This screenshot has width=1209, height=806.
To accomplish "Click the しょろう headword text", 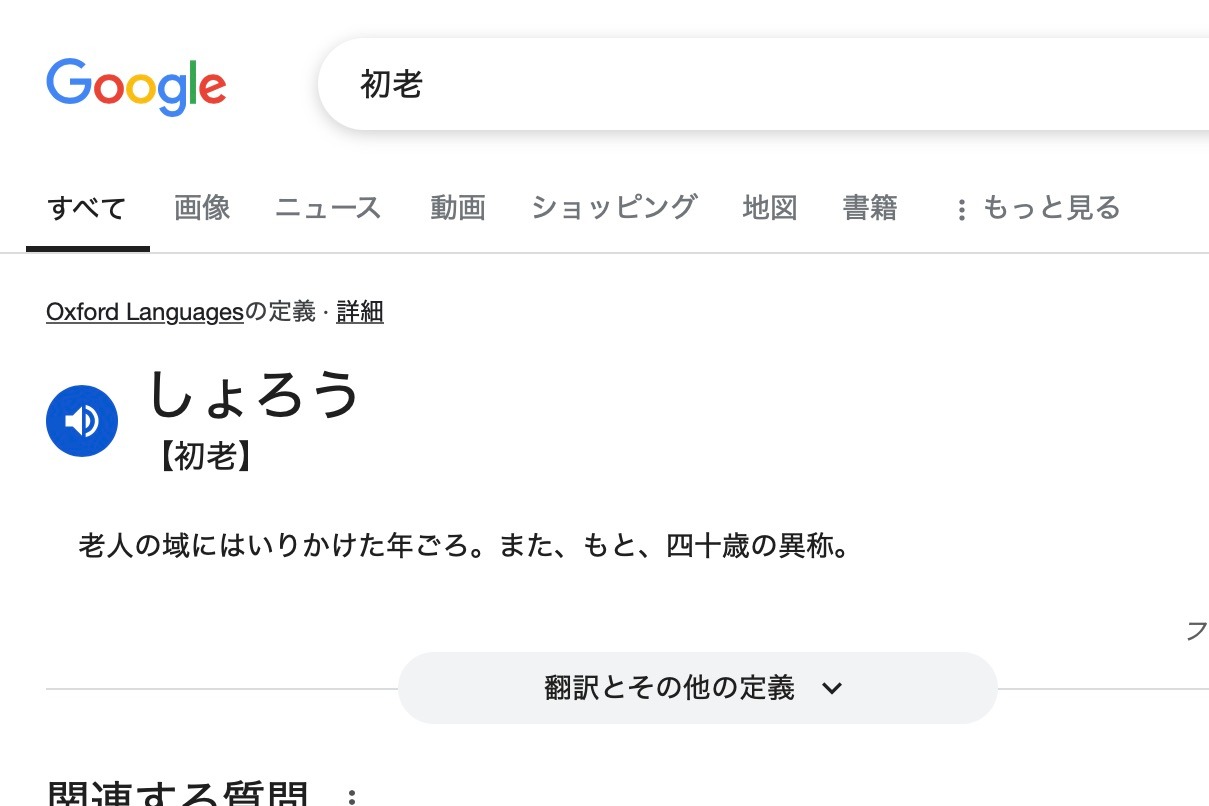I will [x=254, y=395].
